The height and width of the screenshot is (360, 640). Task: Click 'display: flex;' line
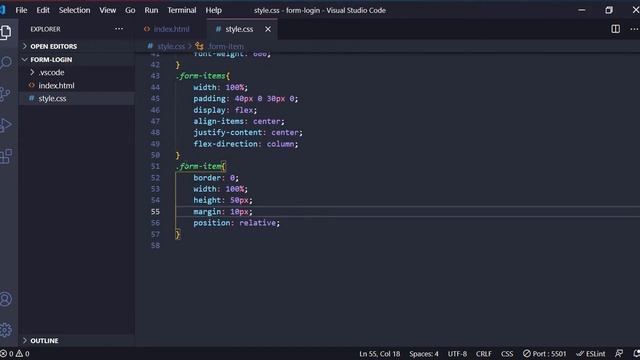[225, 110]
